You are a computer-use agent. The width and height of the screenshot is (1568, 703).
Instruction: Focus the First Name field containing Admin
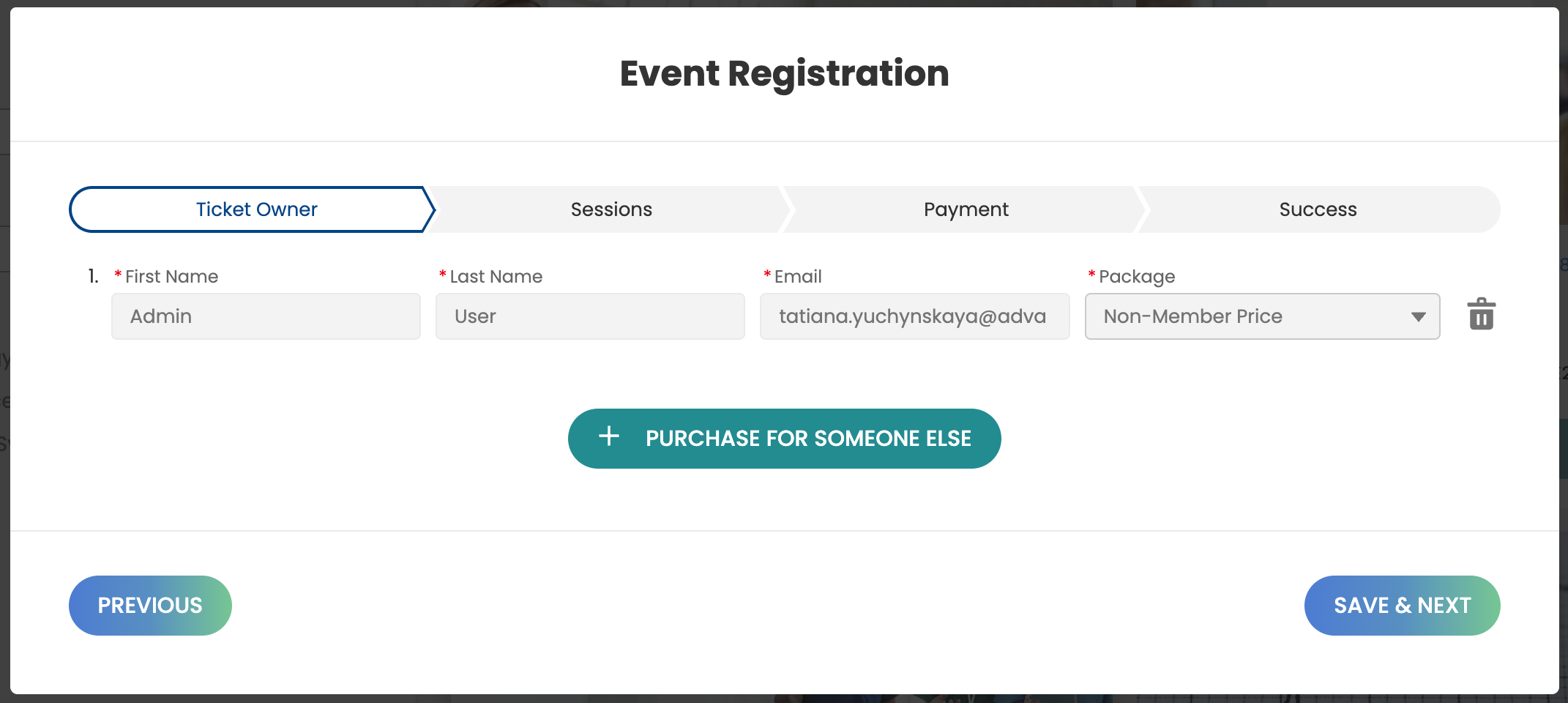(x=266, y=316)
